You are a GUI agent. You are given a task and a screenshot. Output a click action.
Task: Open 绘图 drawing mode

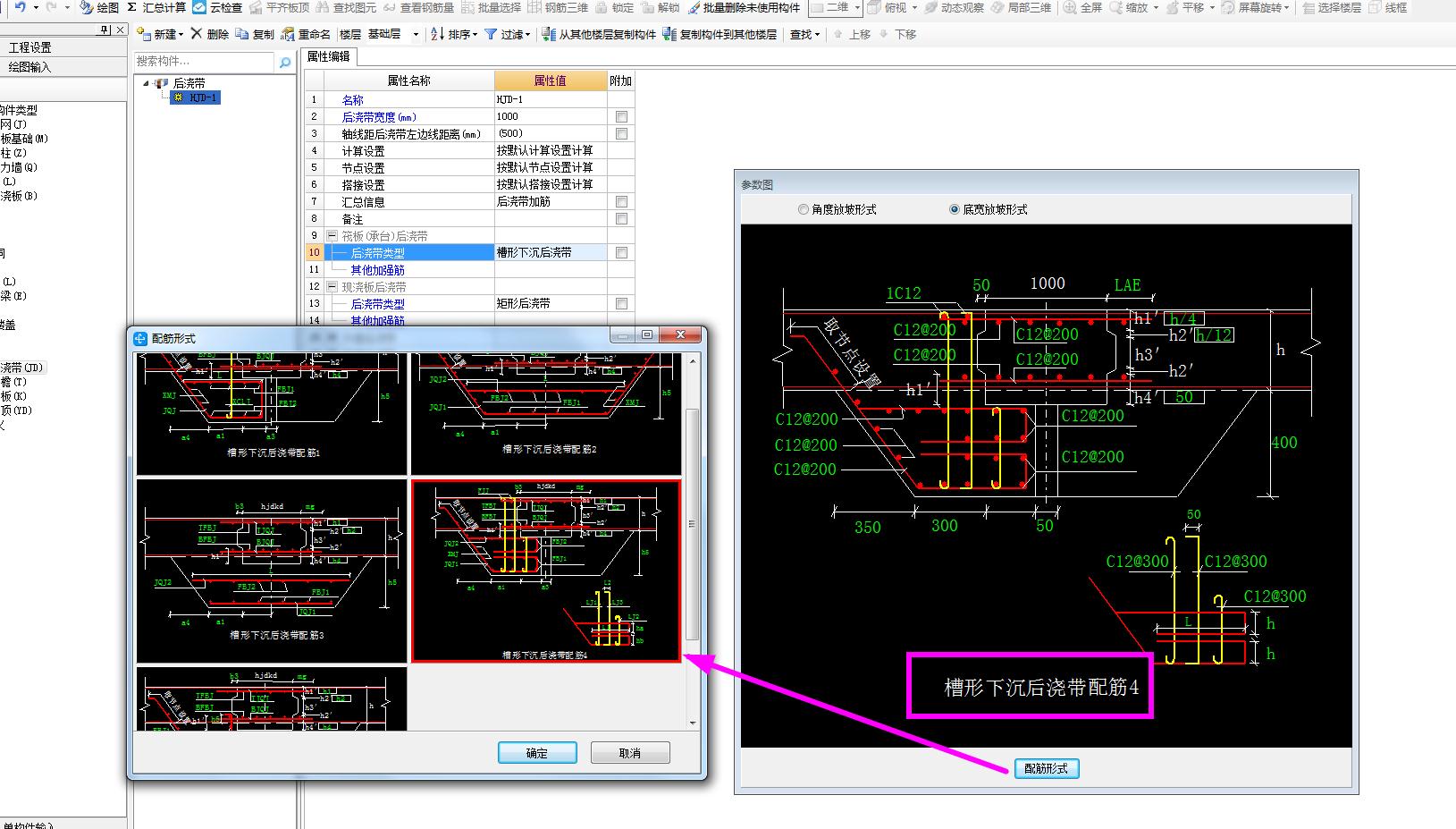click(x=99, y=7)
